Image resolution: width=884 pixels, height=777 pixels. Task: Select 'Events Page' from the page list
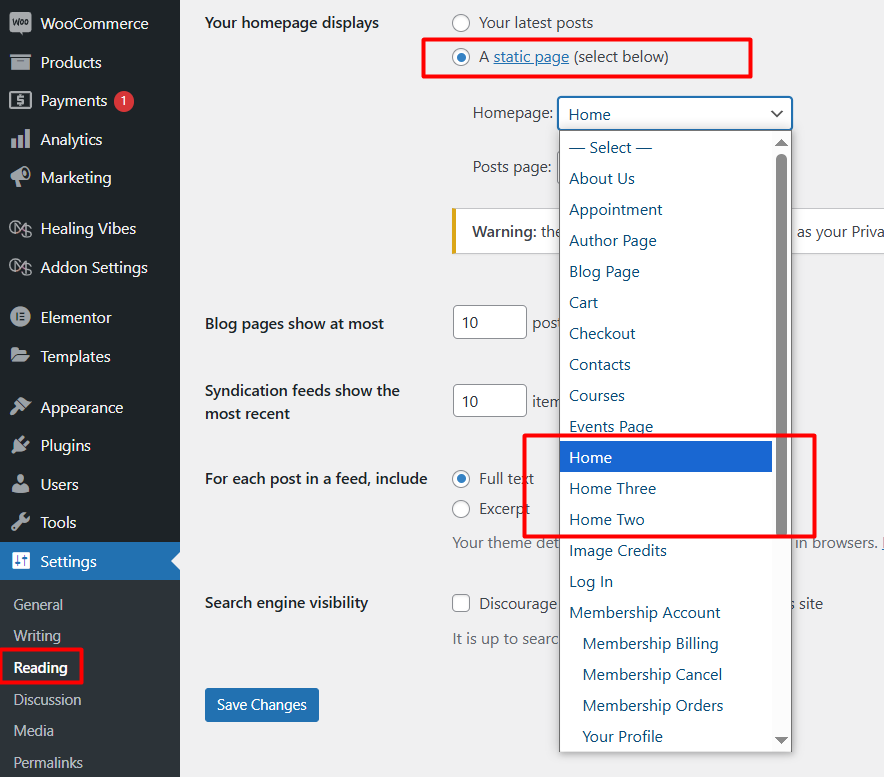[x=666, y=426]
